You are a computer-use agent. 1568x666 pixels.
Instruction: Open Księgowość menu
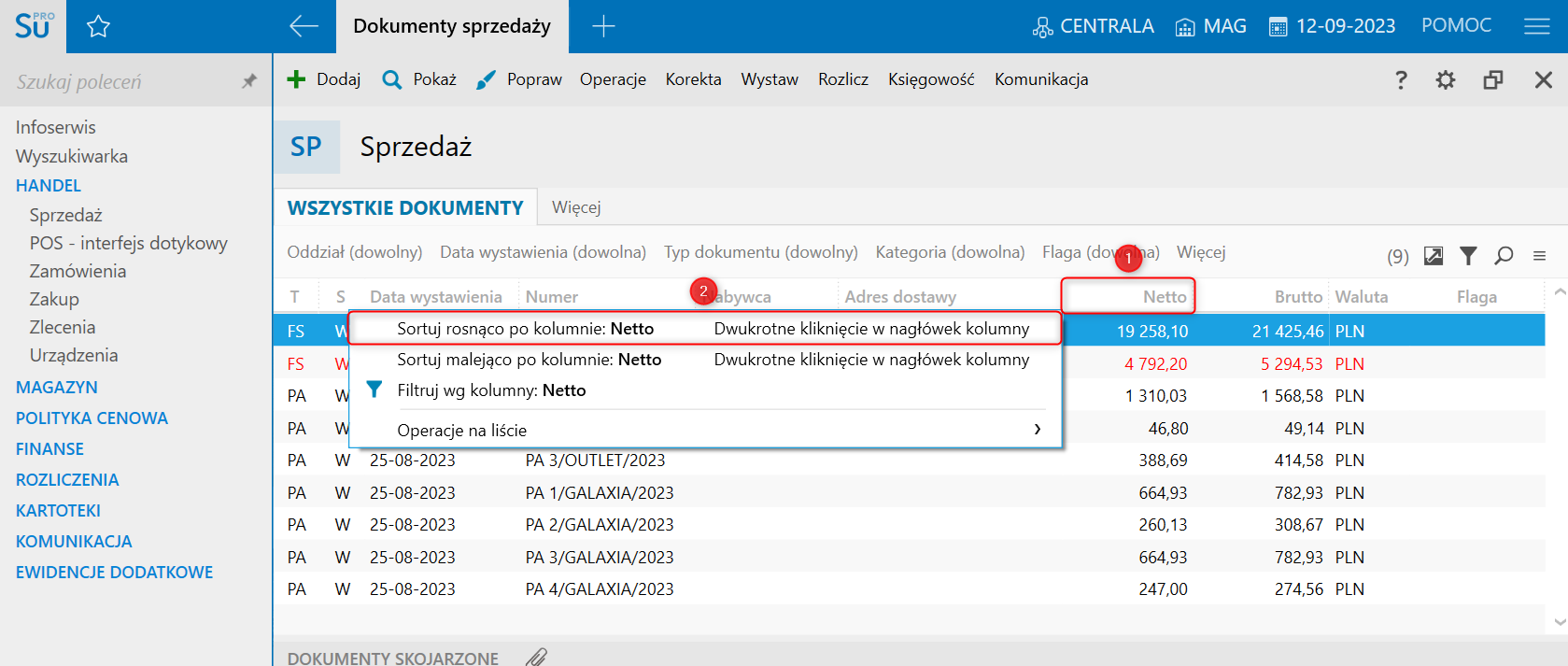coord(931,79)
